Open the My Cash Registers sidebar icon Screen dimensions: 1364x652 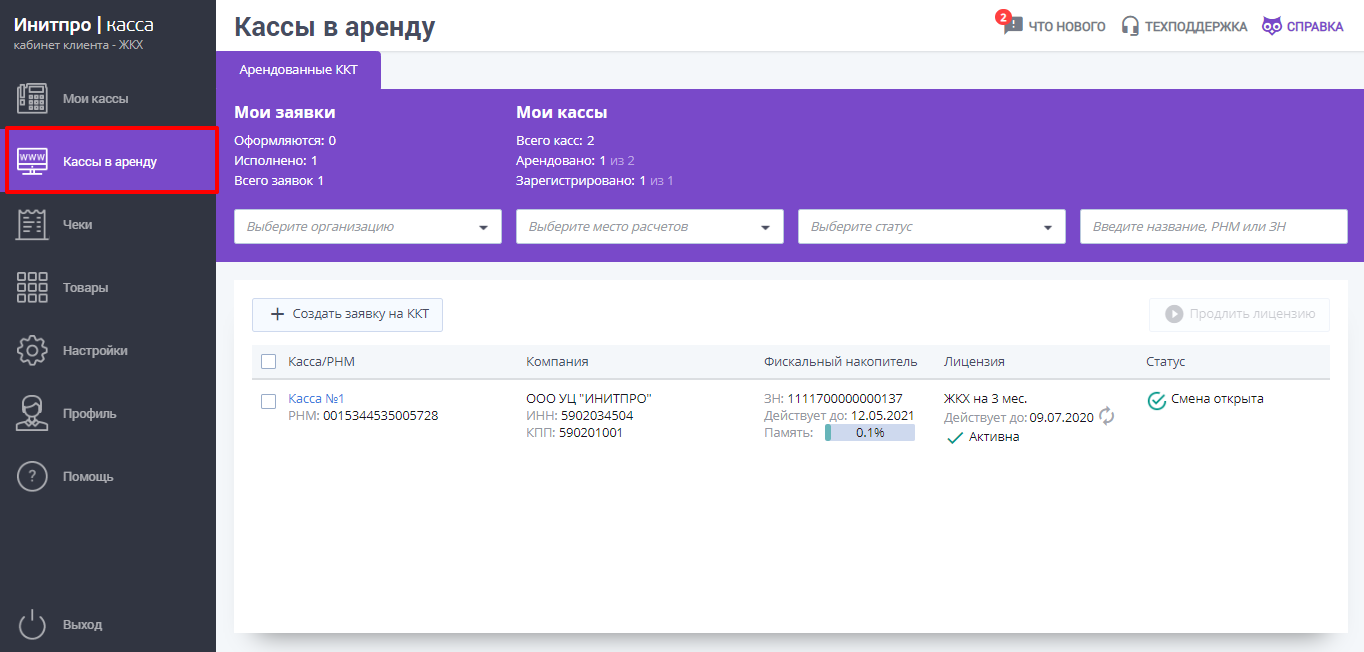pyautogui.click(x=32, y=99)
